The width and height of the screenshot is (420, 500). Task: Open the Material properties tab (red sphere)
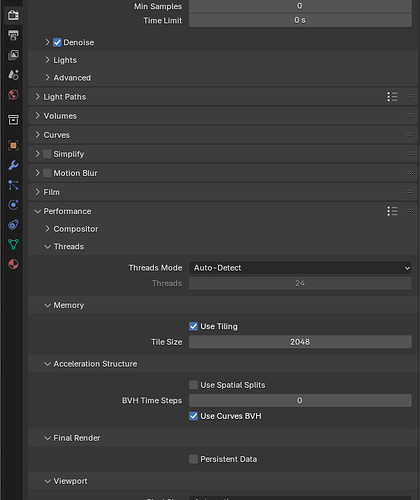13,264
